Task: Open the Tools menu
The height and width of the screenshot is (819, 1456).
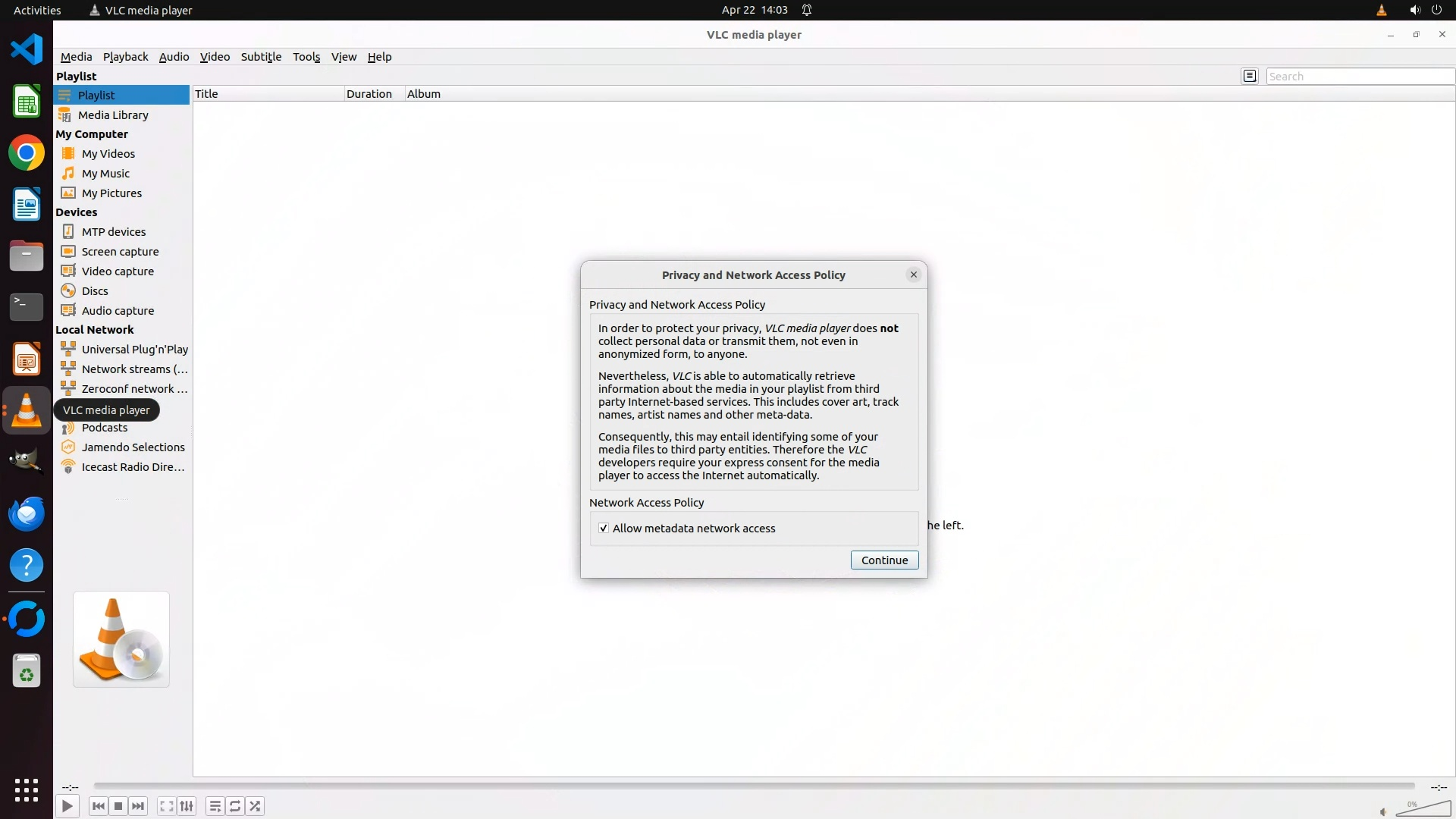Action: click(306, 57)
